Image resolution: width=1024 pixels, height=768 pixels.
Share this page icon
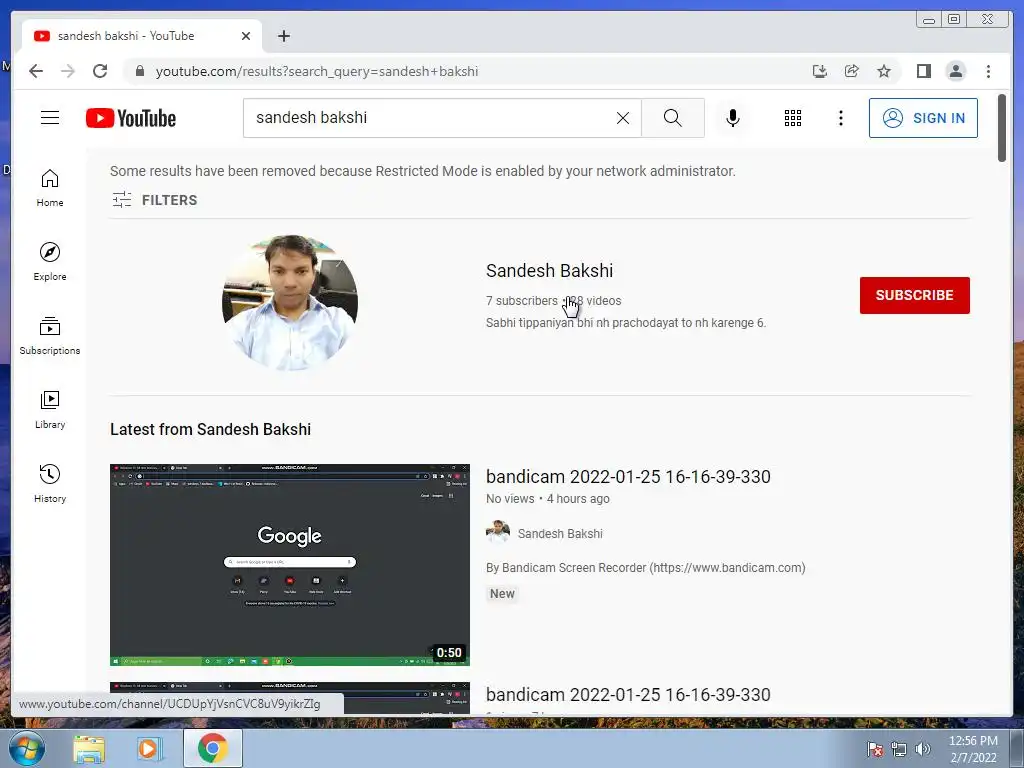tap(852, 71)
